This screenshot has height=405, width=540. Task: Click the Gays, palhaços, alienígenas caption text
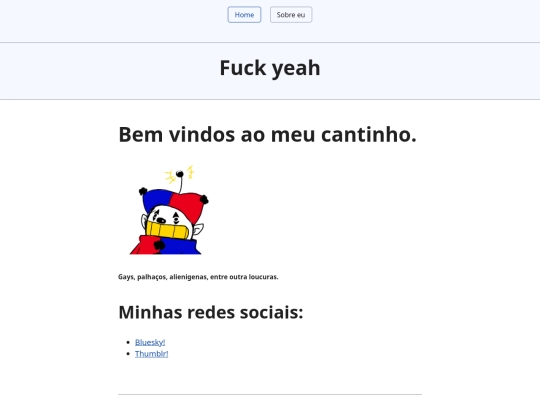[198, 277]
